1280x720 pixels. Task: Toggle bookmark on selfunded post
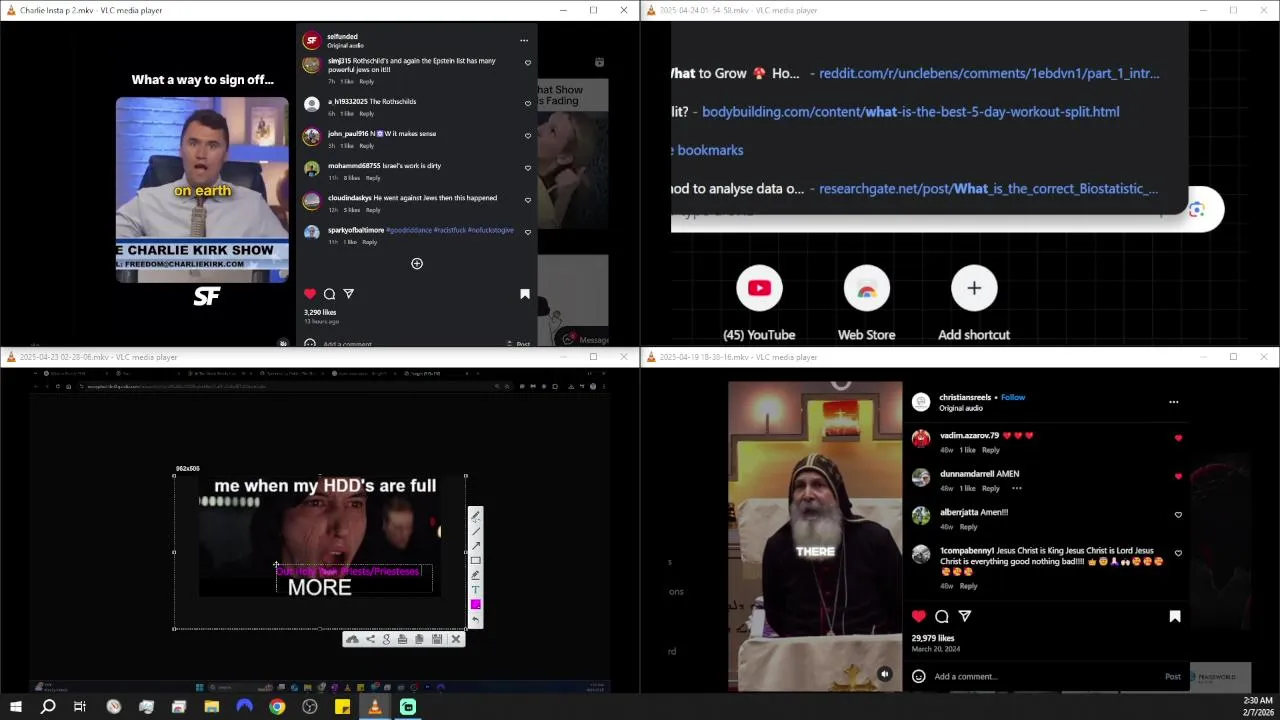pyautogui.click(x=525, y=294)
